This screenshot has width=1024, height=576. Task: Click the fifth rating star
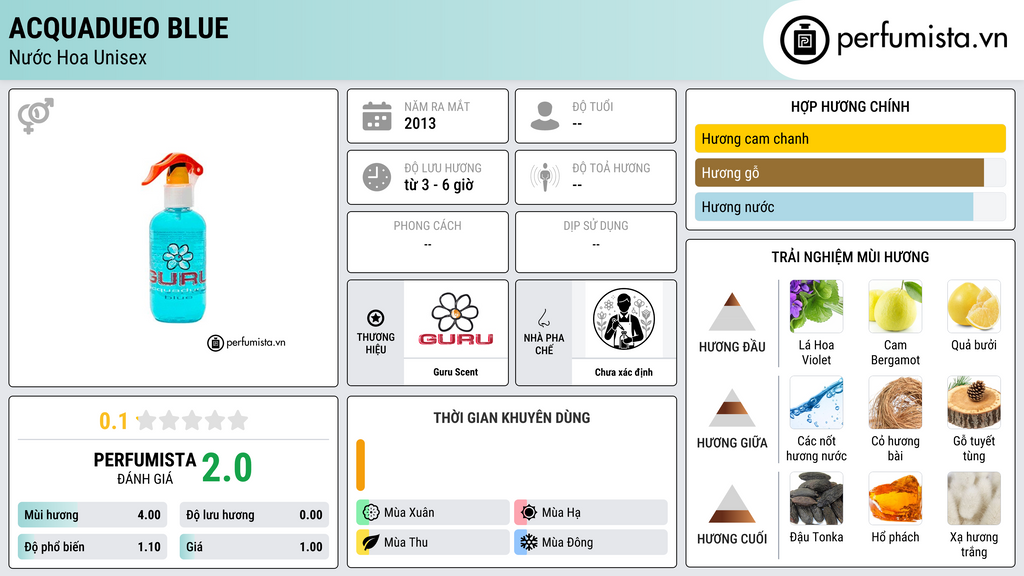pos(238,420)
